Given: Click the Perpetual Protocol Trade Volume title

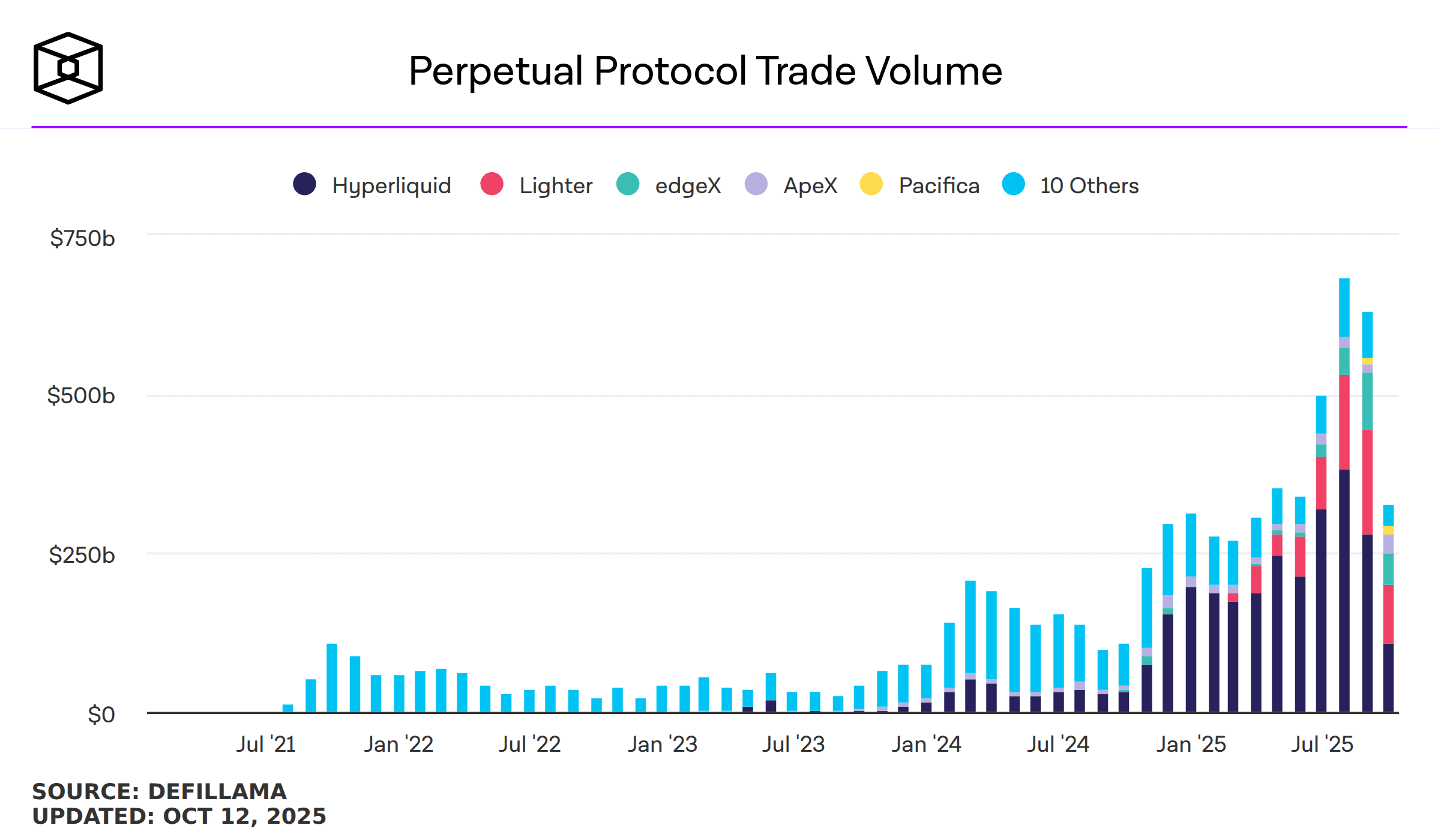Looking at the screenshot, I should [705, 71].
